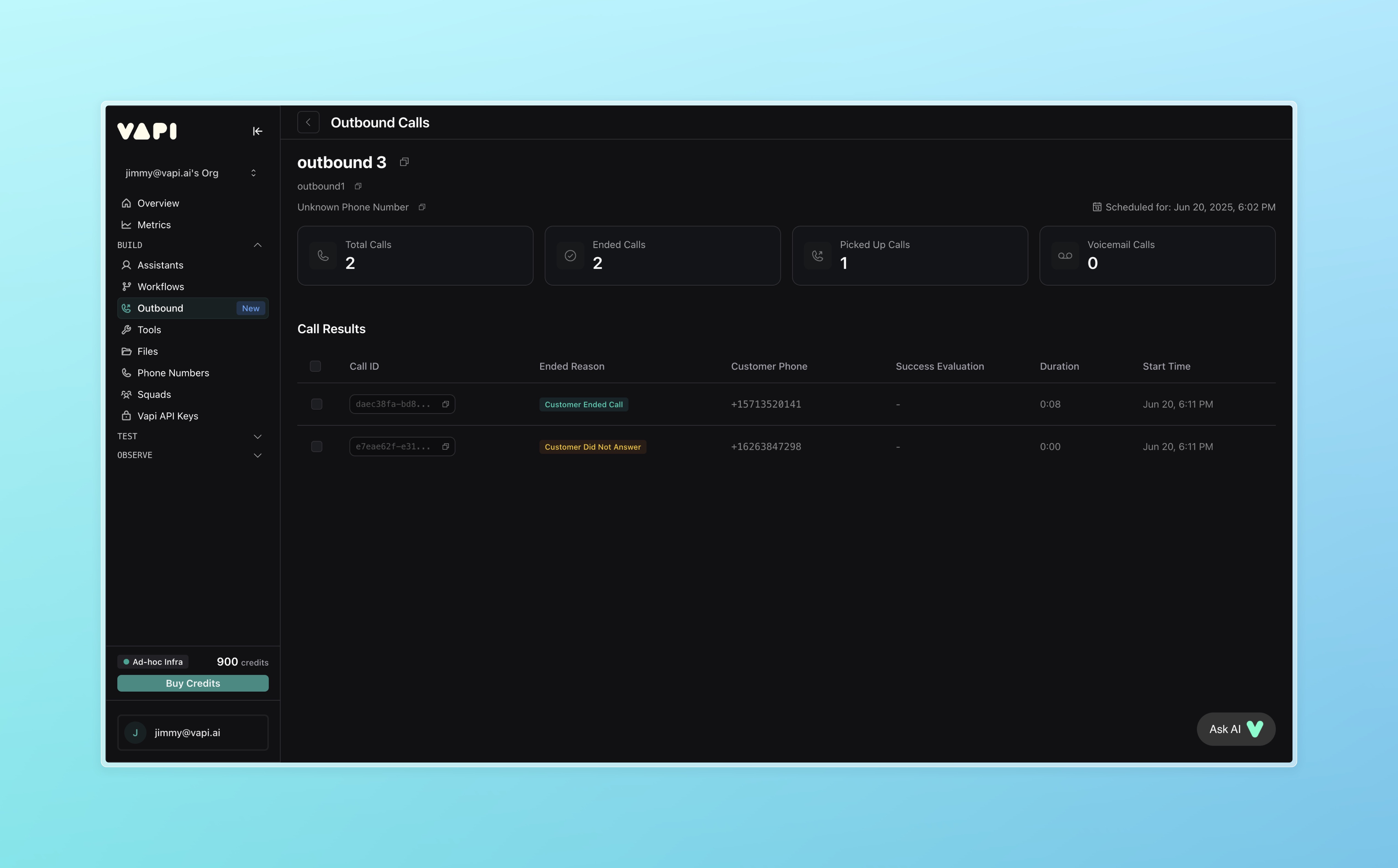This screenshot has height=868, width=1398.
Task: Copy call ID daec38fa-bd8
Action: 445,404
